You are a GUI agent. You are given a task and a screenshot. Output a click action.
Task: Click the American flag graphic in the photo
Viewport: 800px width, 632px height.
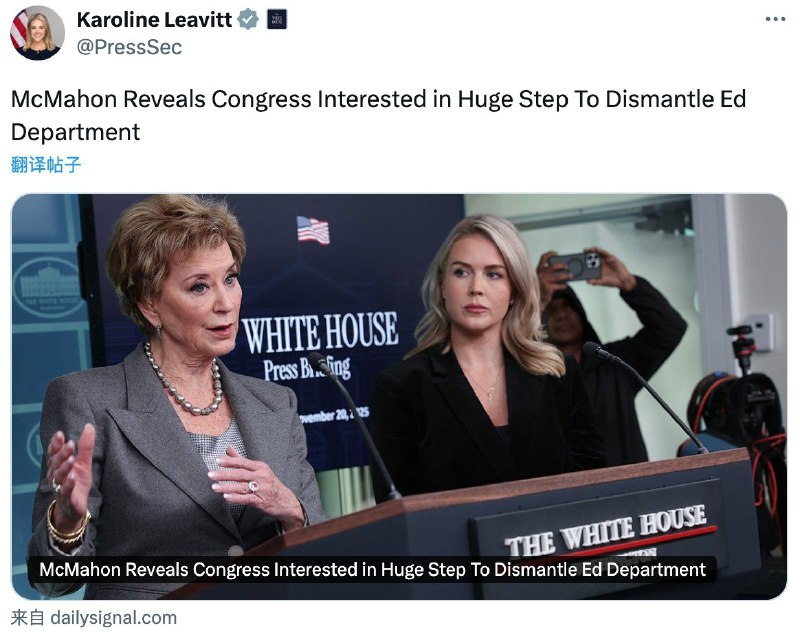[313, 230]
